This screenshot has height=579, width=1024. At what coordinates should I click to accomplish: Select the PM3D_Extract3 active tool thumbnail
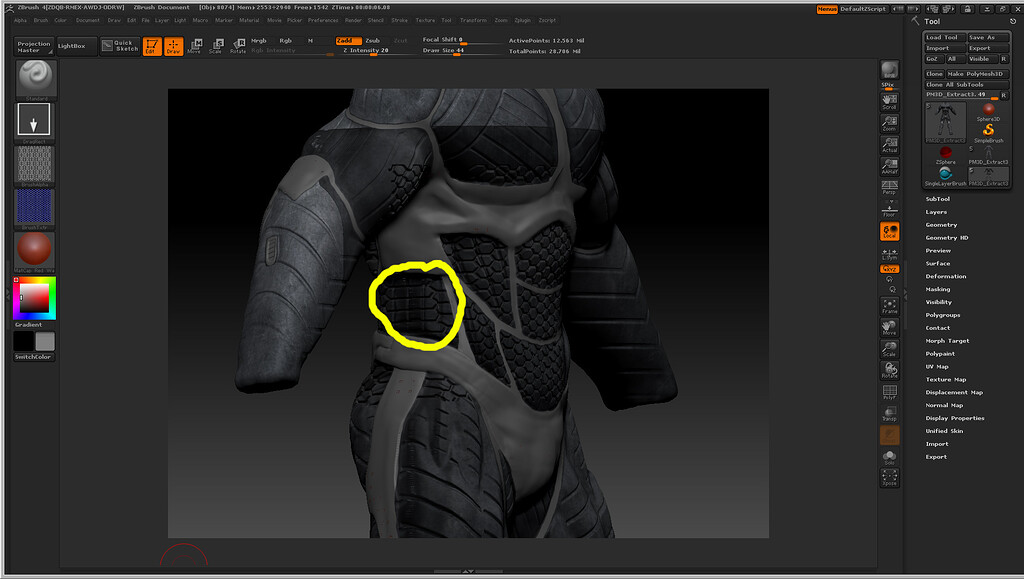(946, 121)
